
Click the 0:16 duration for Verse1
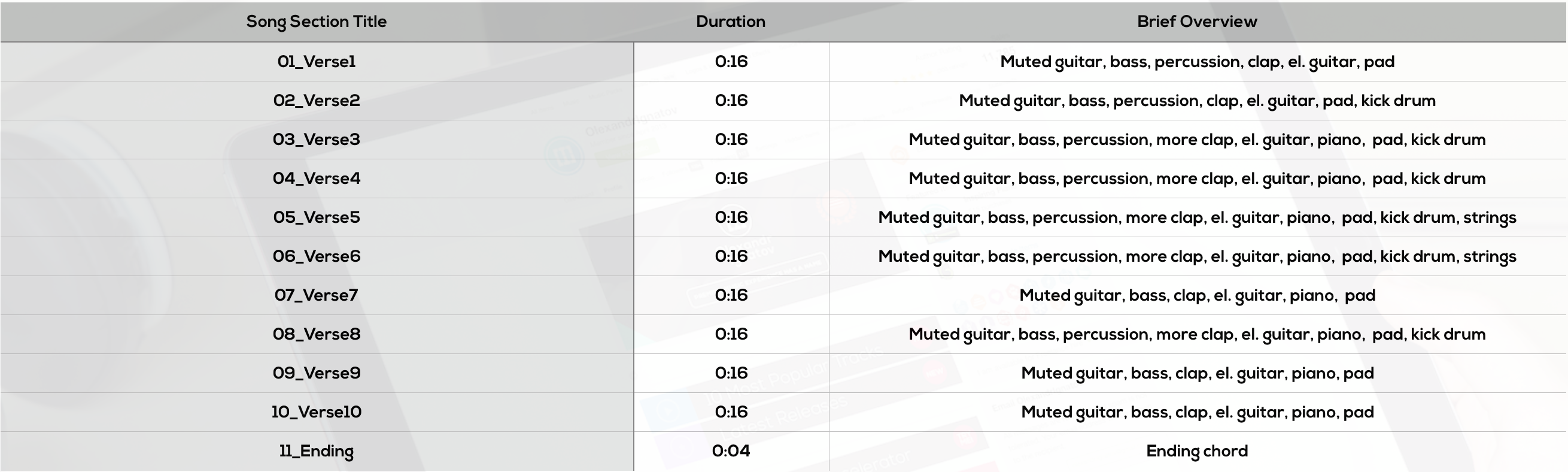(730, 62)
